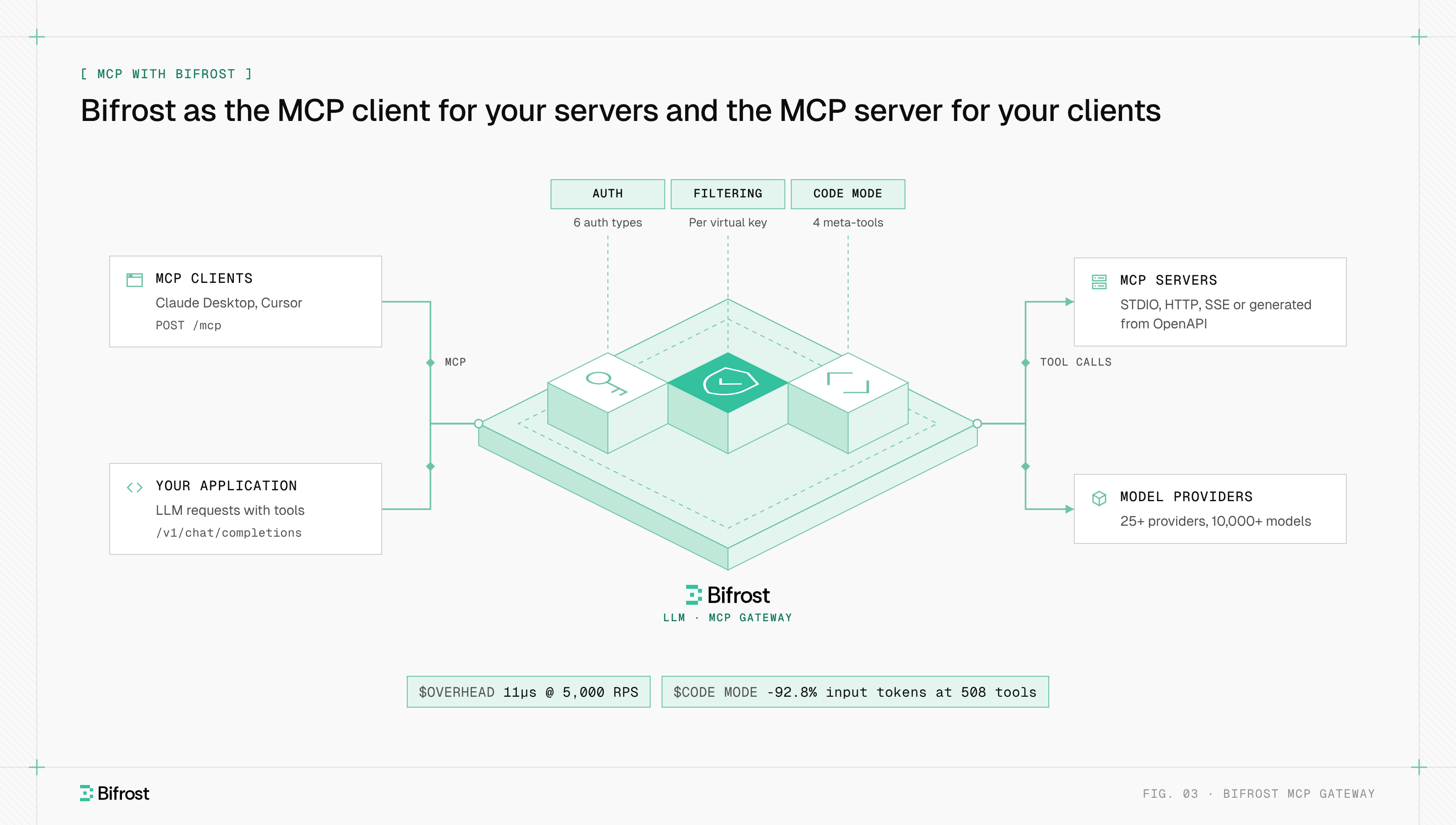This screenshot has height=825, width=1456.
Task: Click the Bifrost logo in footer
Action: pos(115,793)
